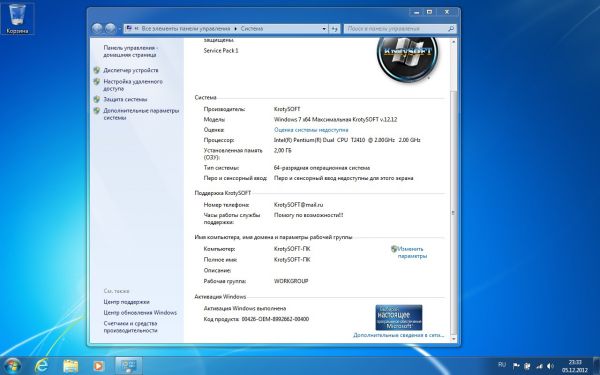Launch Internet Explorer from taskbar
The height and width of the screenshot is (375, 600).
click(41, 366)
